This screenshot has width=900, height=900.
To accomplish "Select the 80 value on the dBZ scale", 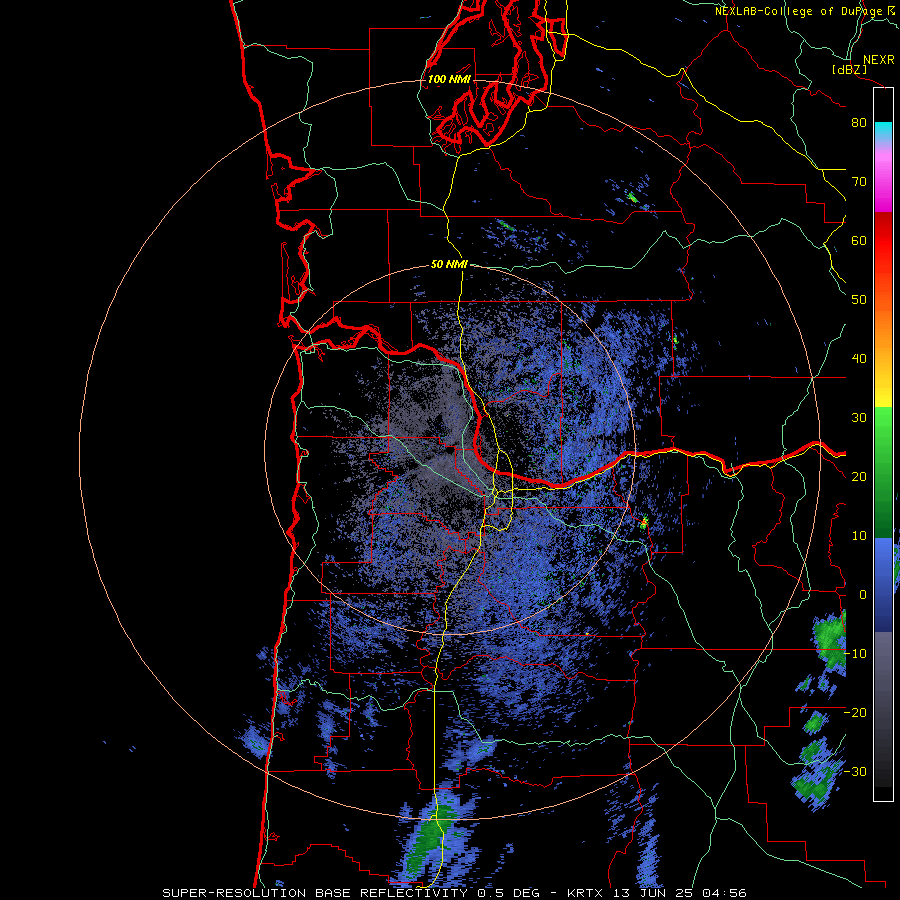I will 859,123.
